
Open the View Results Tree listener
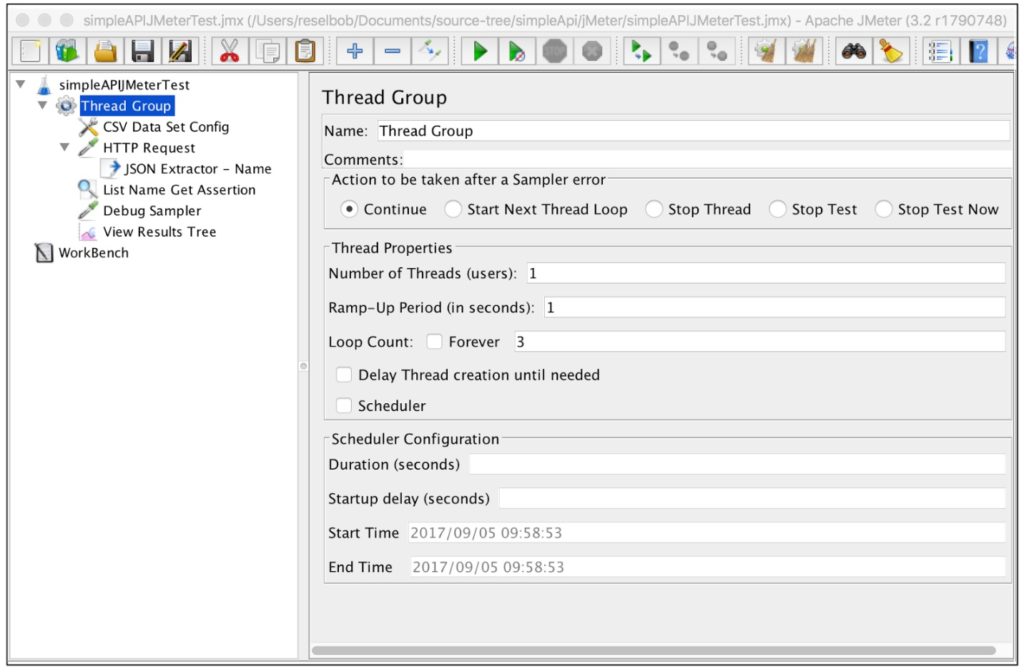point(159,231)
